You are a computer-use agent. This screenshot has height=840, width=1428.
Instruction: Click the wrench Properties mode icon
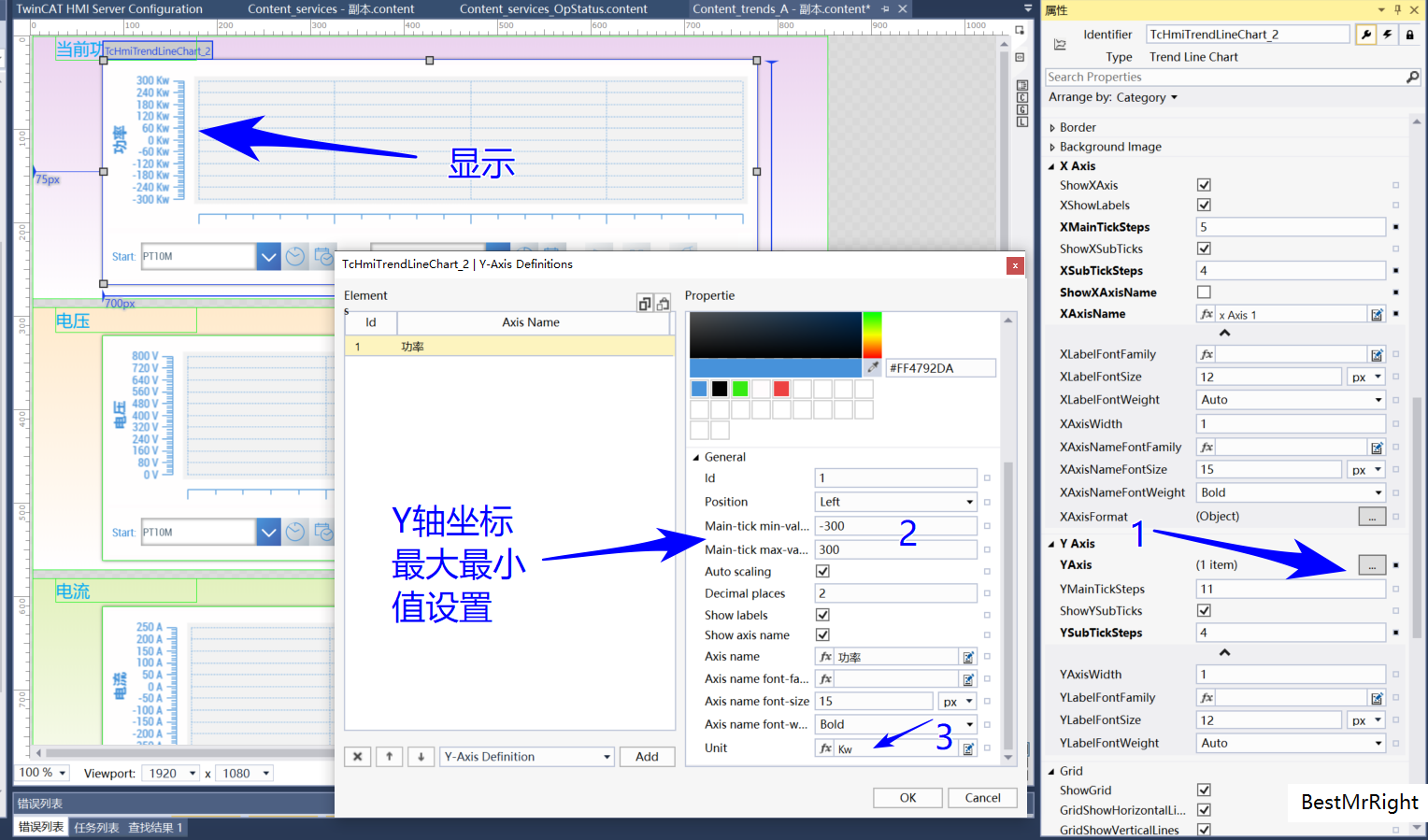tap(1365, 34)
